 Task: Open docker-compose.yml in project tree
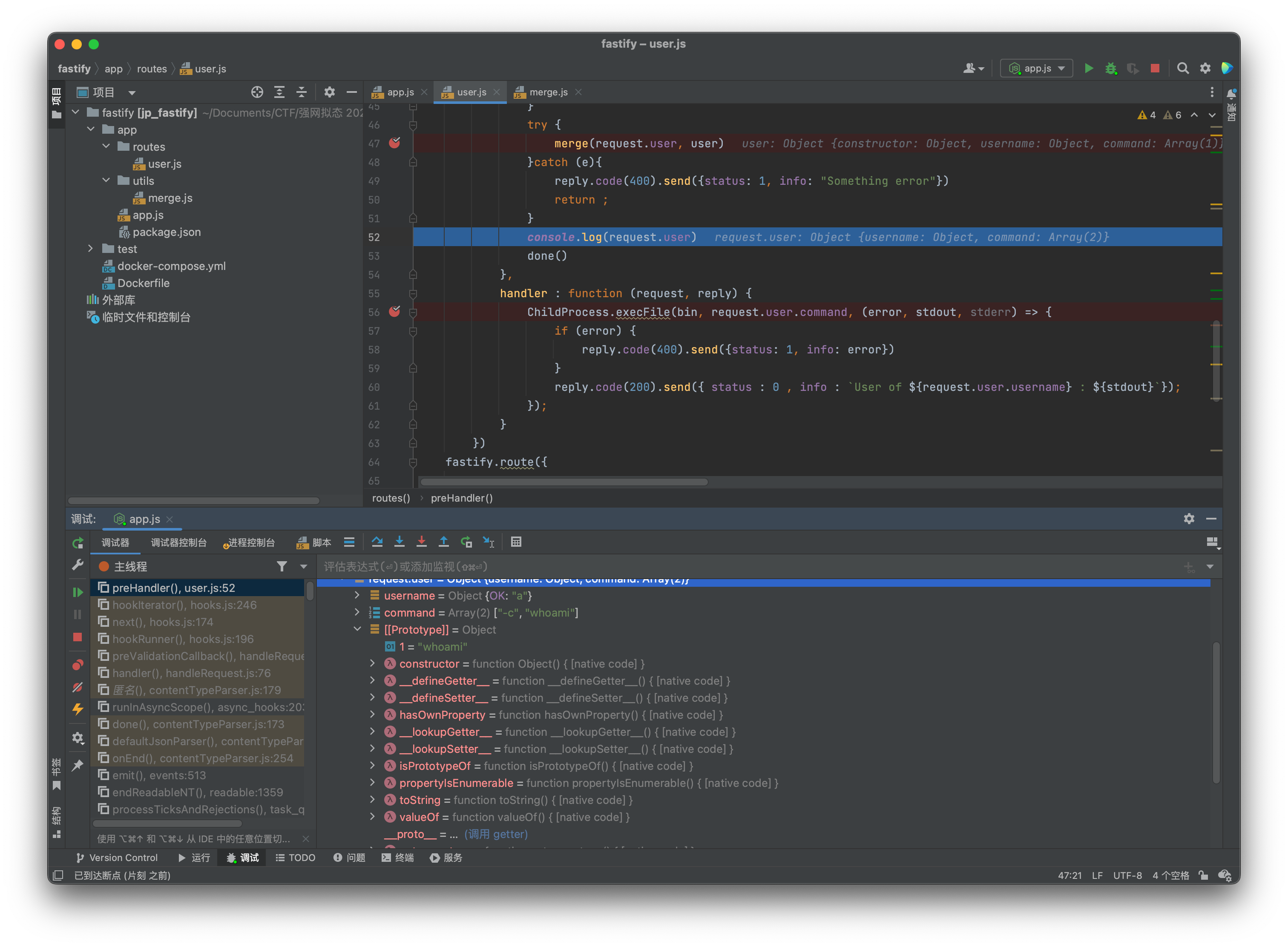(164, 266)
